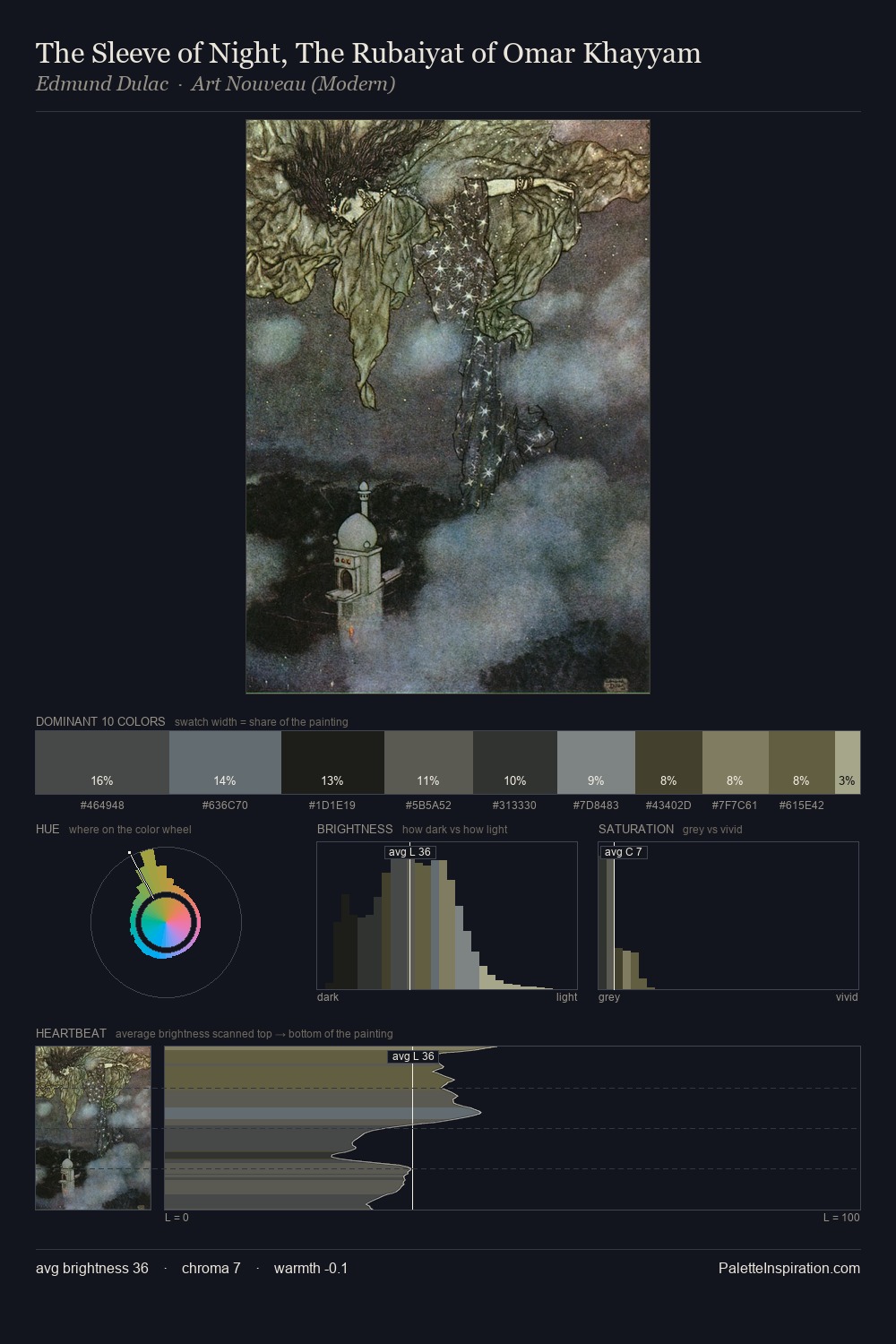Click the DOMINANT 10 COLORS heading
Viewport: 896px width, 1344px height.
coord(100,721)
